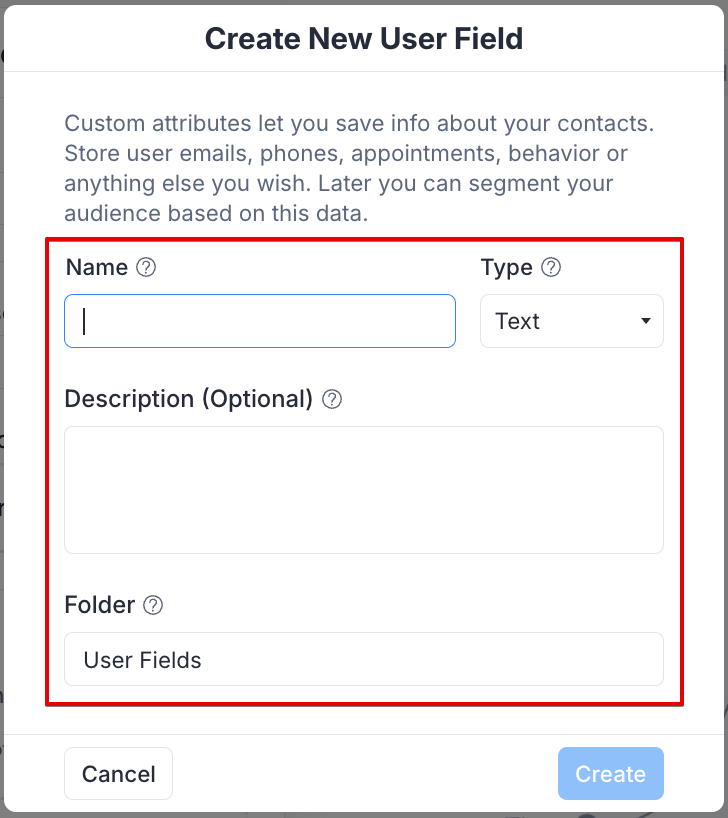Viewport: 728px width, 818px height.
Task: Click the Type field label
Action: tap(506, 267)
